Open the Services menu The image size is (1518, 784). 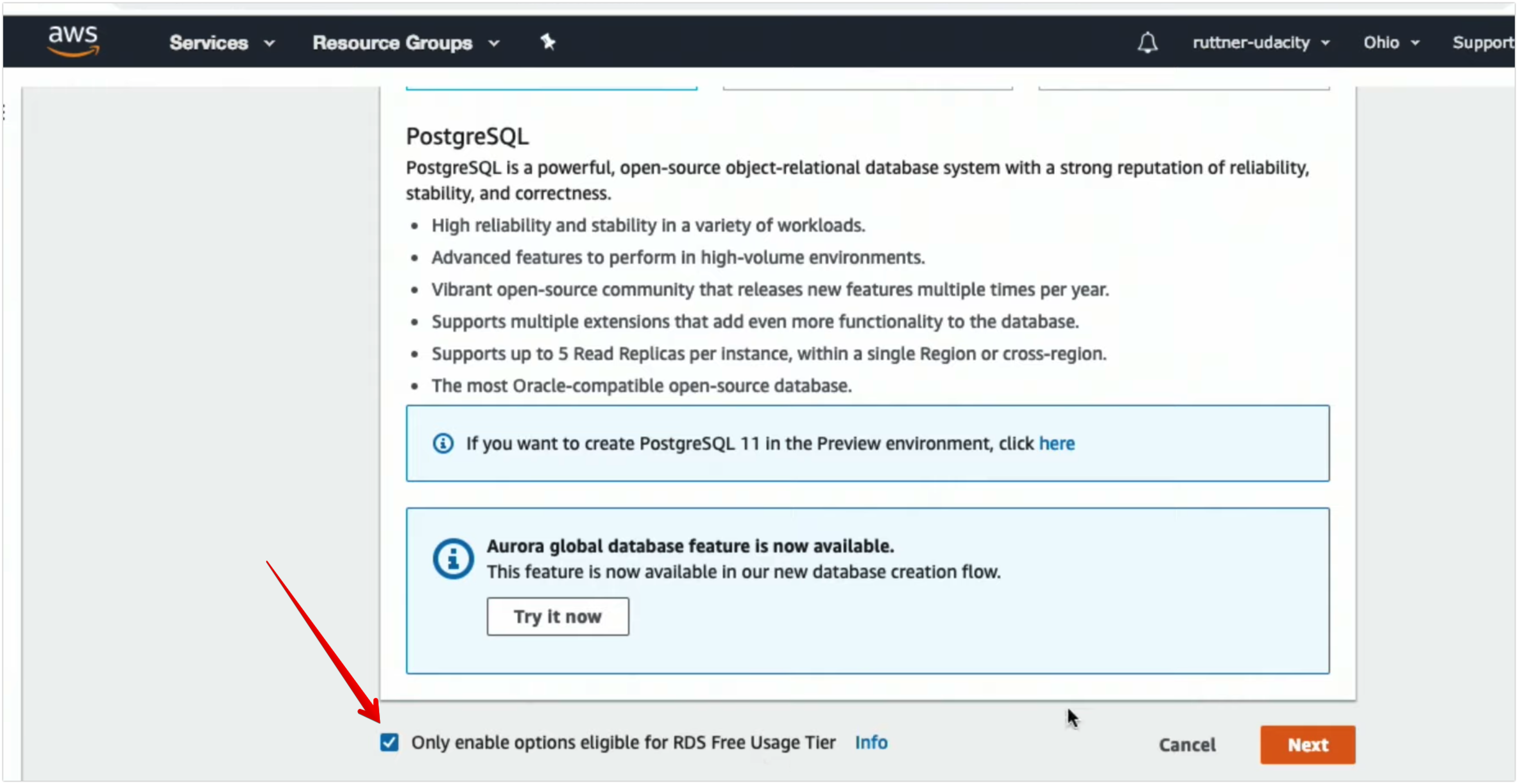pyautogui.click(x=209, y=42)
